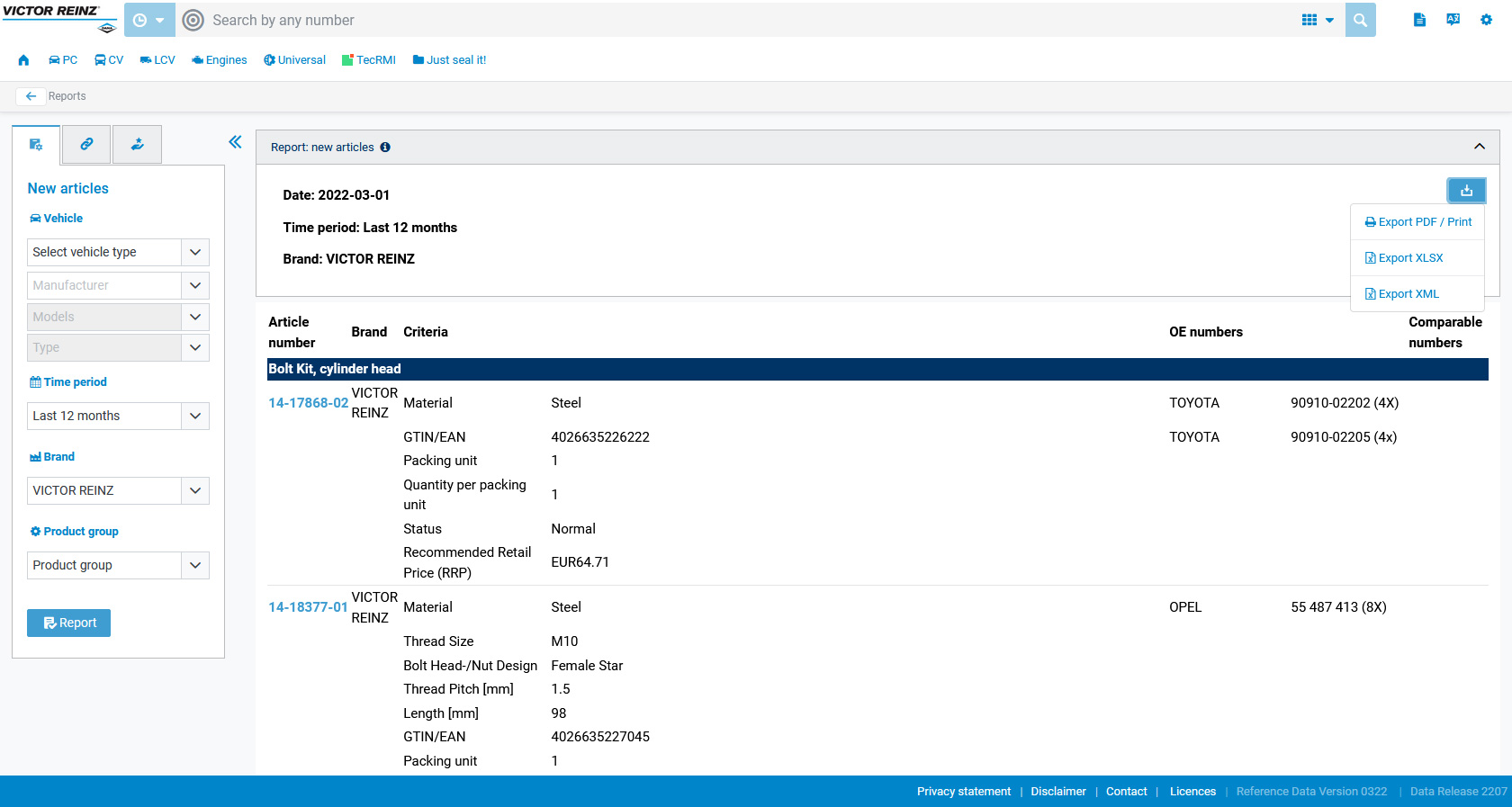Open the PC menu item
This screenshot has height=807, width=1512.
click(63, 60)
